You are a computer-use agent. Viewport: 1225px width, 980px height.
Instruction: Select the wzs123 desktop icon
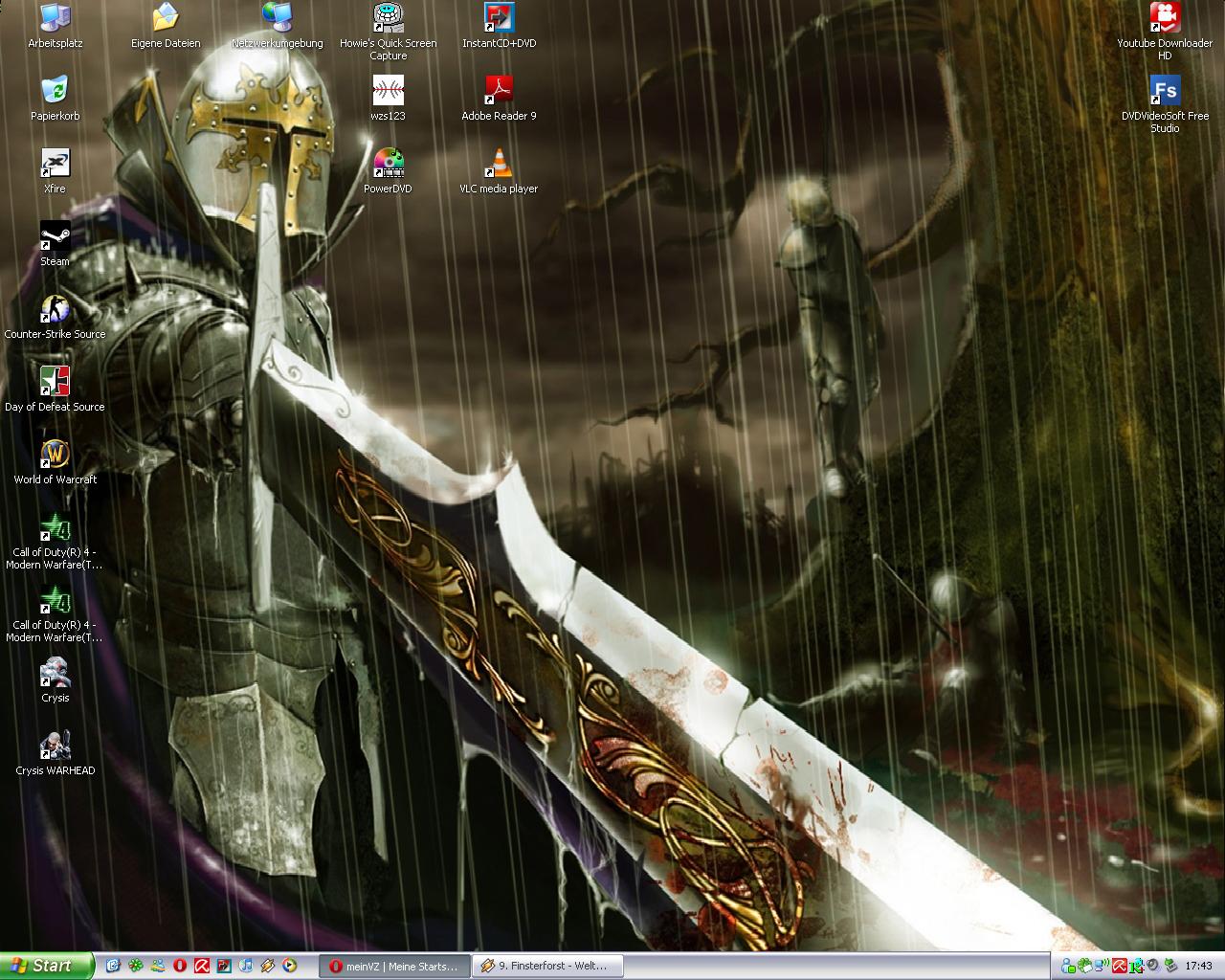coord(388,100)
